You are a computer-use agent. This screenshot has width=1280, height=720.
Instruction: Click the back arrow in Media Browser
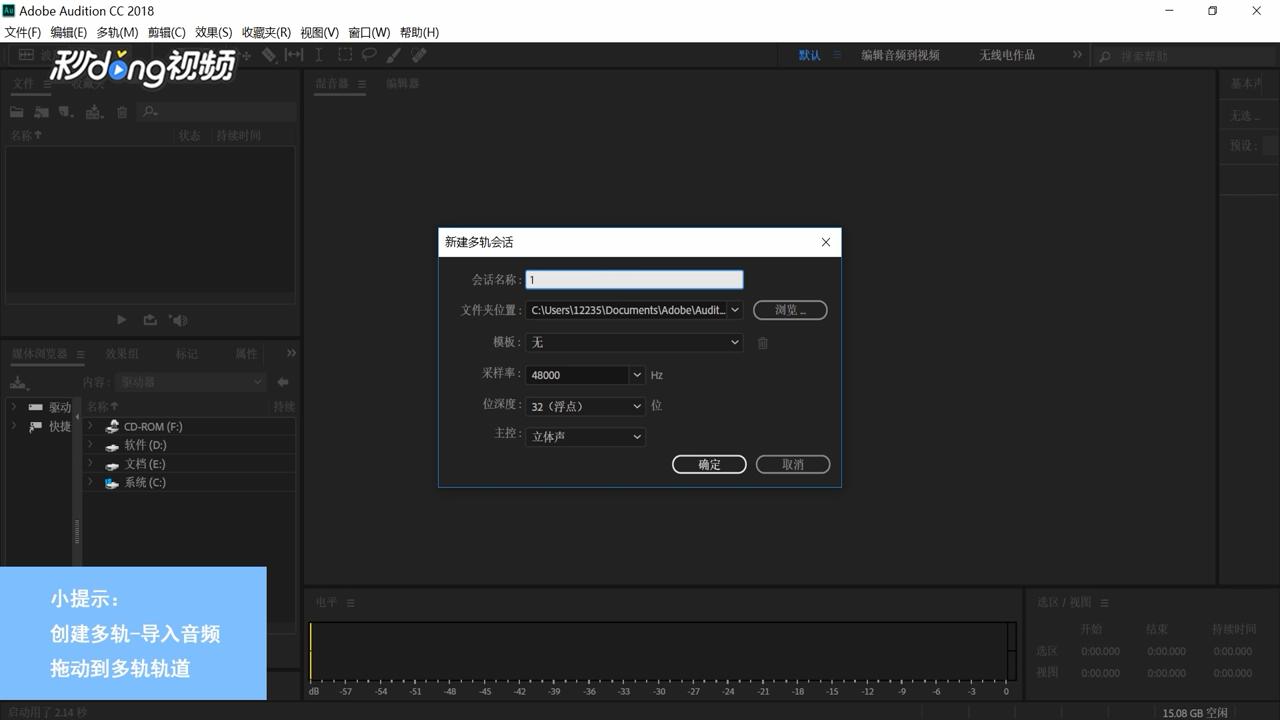click(x=283, y=382)
